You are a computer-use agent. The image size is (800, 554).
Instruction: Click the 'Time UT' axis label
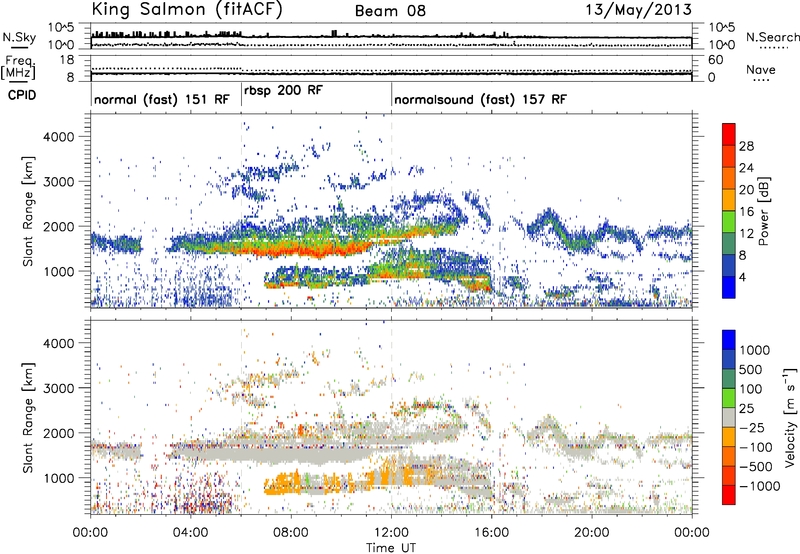[391, 547]
